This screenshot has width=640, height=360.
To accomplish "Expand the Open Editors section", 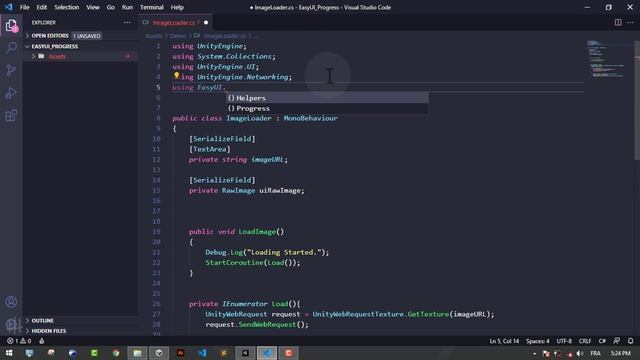I will [27, 36].
